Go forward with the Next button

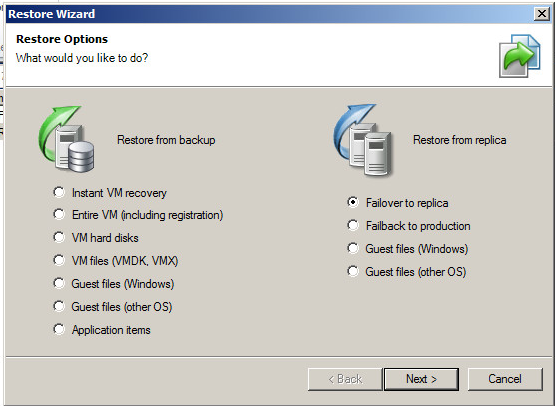(421, 379)
